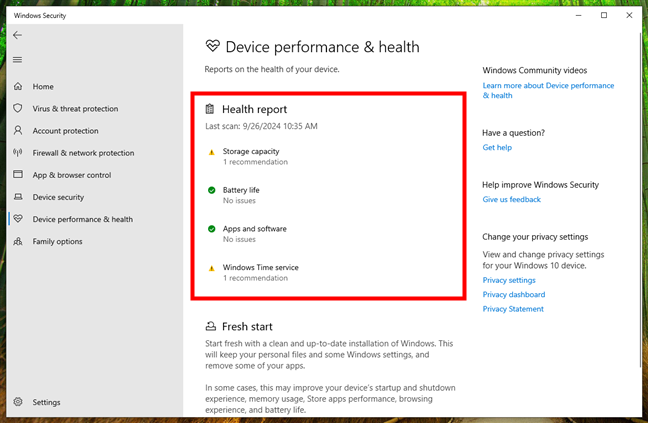Click the Apps and software green check icon
The height and width of the screenshot is (423, 648).
pyautogui.click(x=212, y=229)
